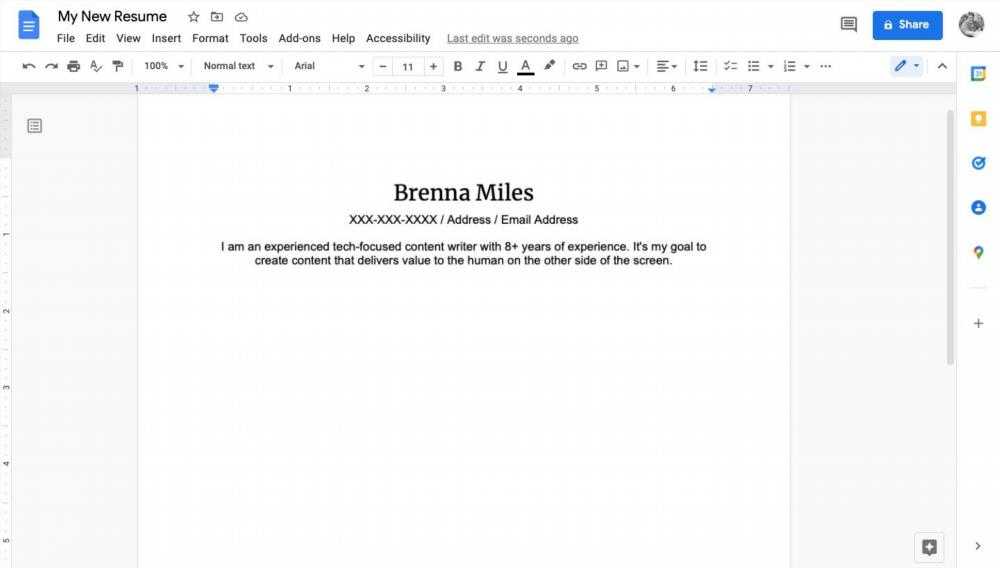Open Google Keep in side panel

978,119
